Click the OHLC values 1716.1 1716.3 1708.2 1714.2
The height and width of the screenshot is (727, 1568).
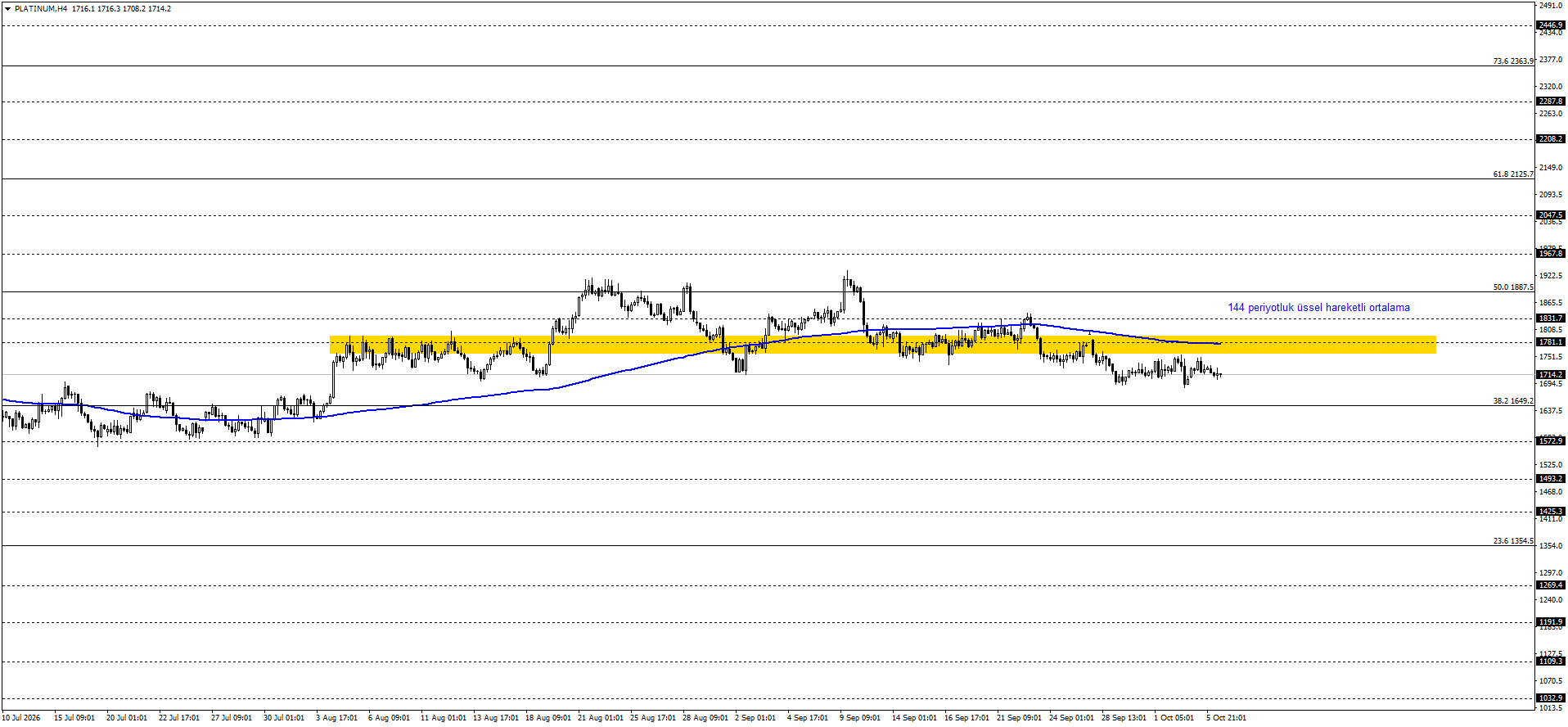pyautogui.click(x=122, y=8)
